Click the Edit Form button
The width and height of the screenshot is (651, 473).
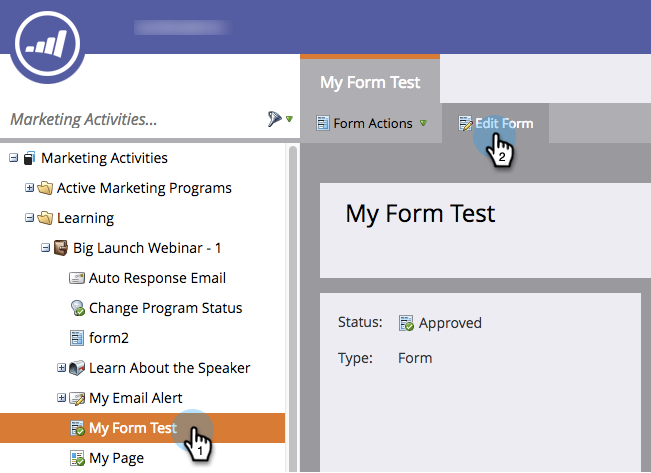point(496,123)
